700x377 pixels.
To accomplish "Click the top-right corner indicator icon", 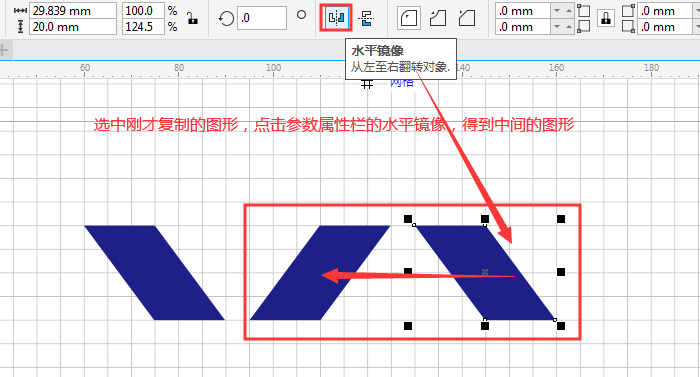I will (x=629, y=11).
